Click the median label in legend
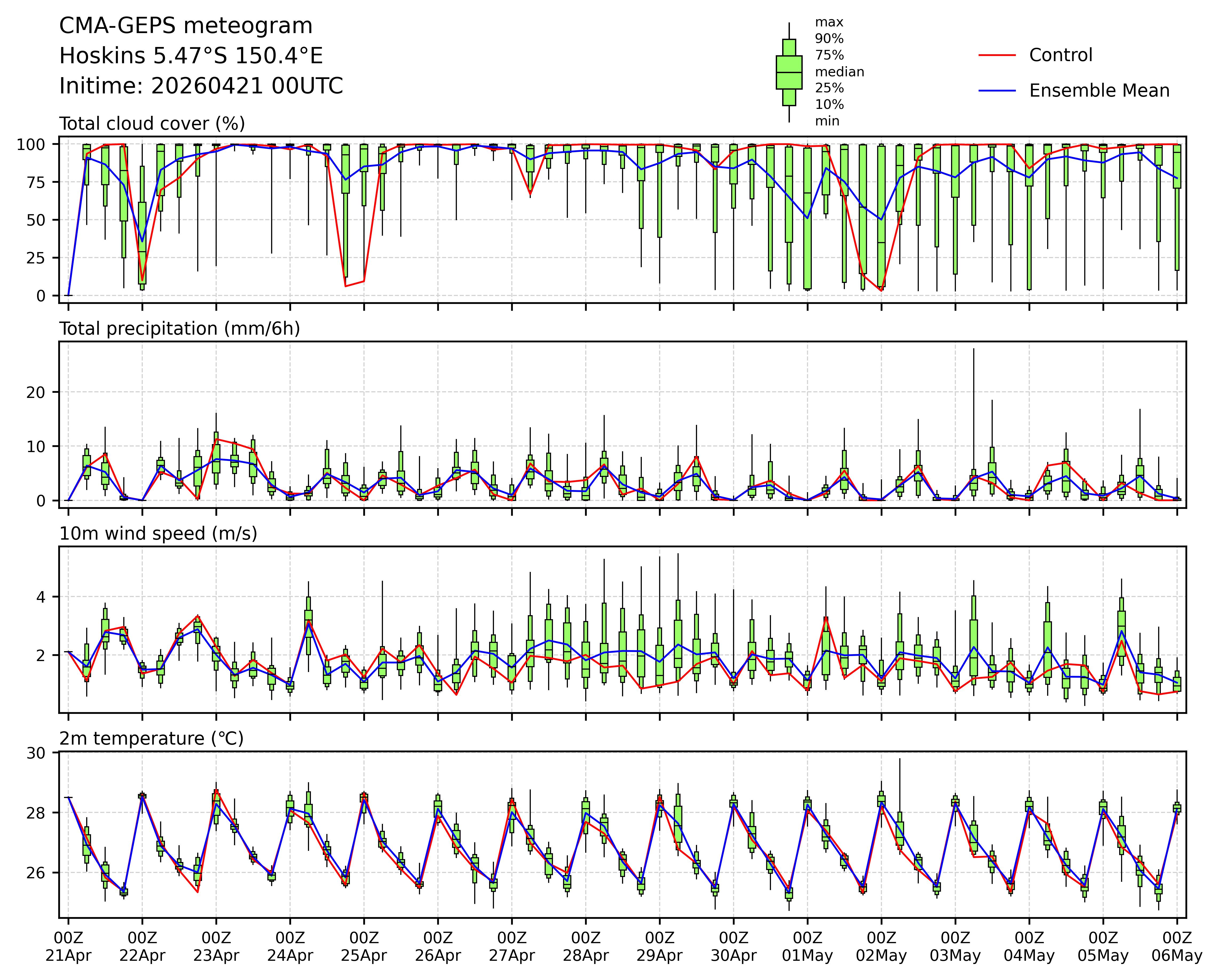The image size is (1219, 980). pyautogui.click(x=839, y=72)
